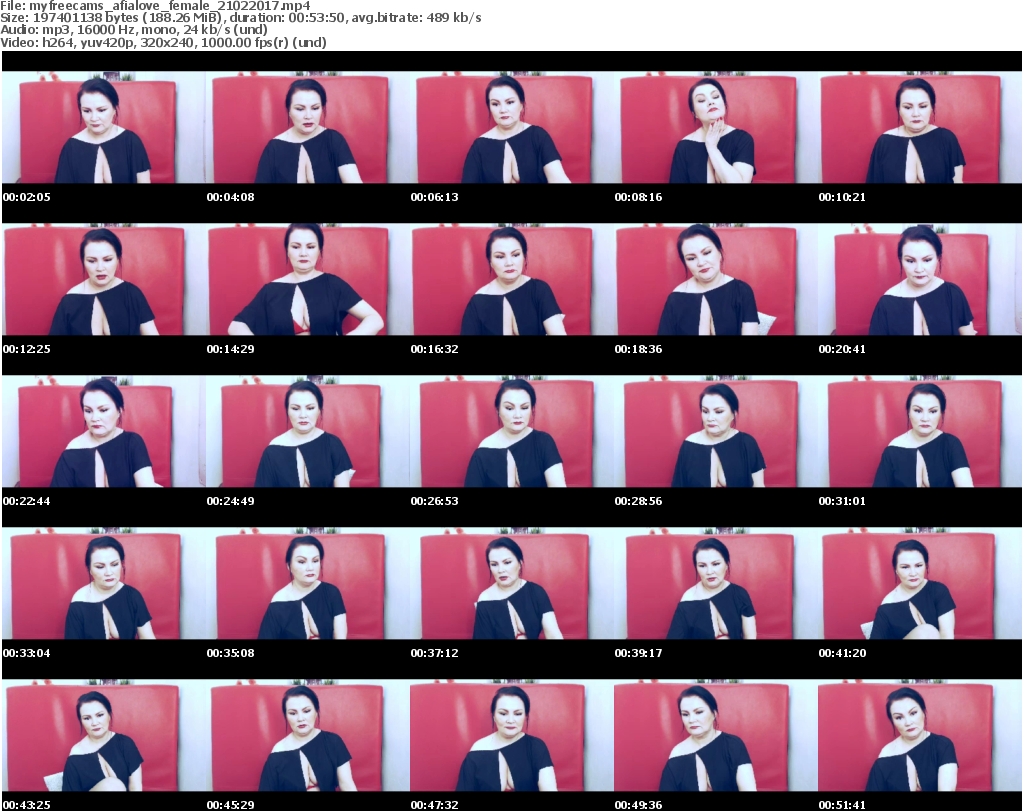This screenshot has height=811, width=1024.
Task: Click the timestamp label 00:33:04
Action: point(27,653)
